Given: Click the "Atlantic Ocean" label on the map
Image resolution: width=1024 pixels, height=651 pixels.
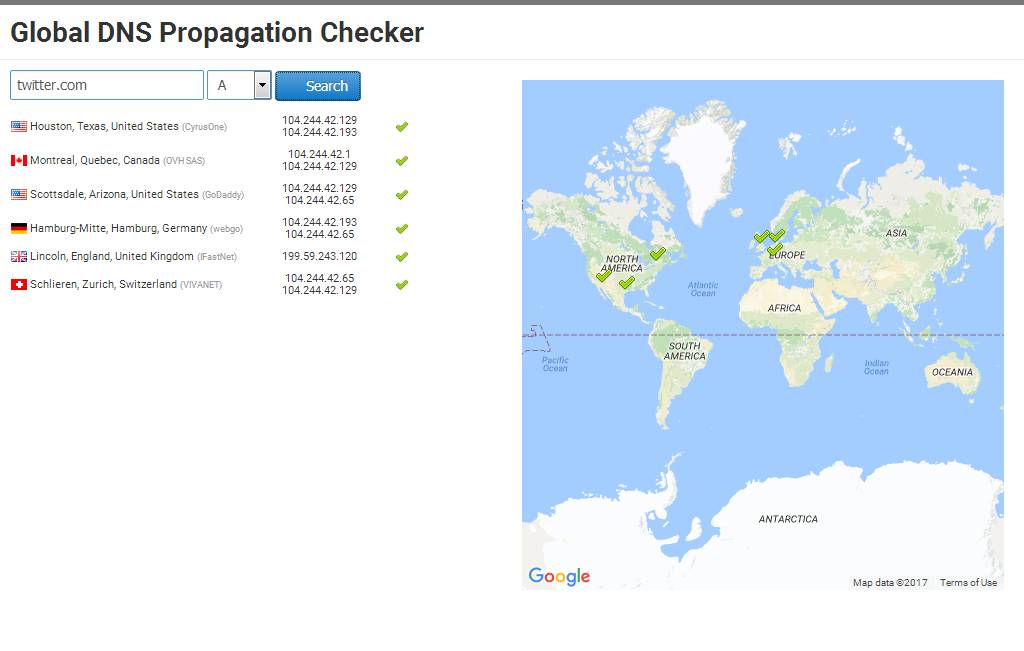Looking at the screenshot, I should point(703,289).
